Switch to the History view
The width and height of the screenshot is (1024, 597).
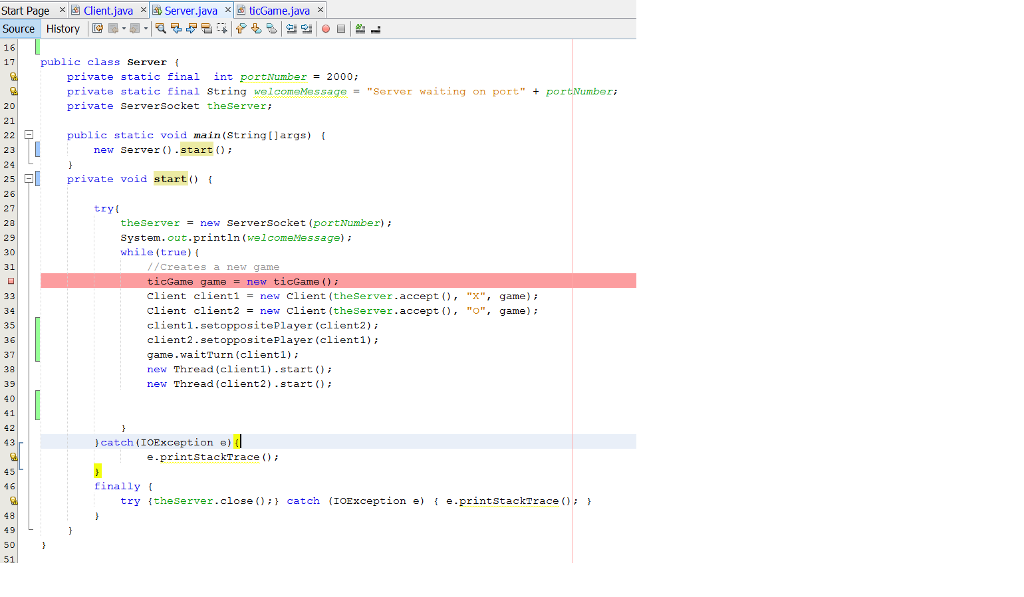click(x=62, y=28)
